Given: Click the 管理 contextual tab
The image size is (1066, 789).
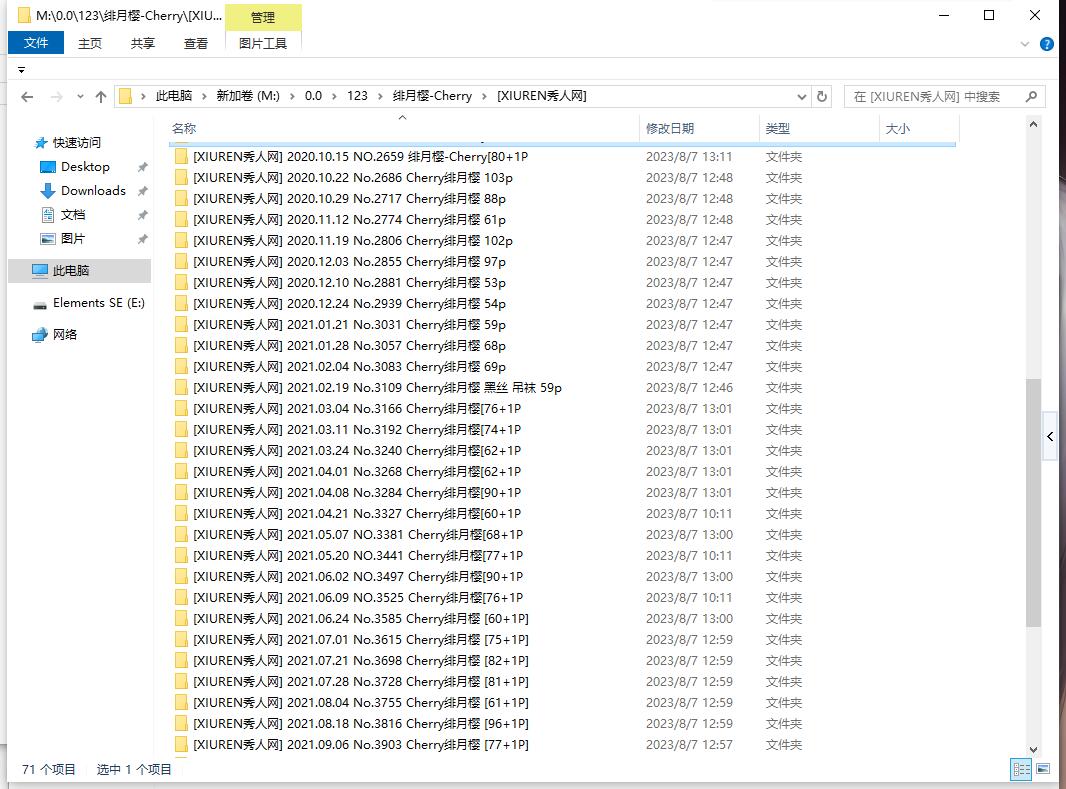Looking at the screenshot, I should click(x=263, y=18).
